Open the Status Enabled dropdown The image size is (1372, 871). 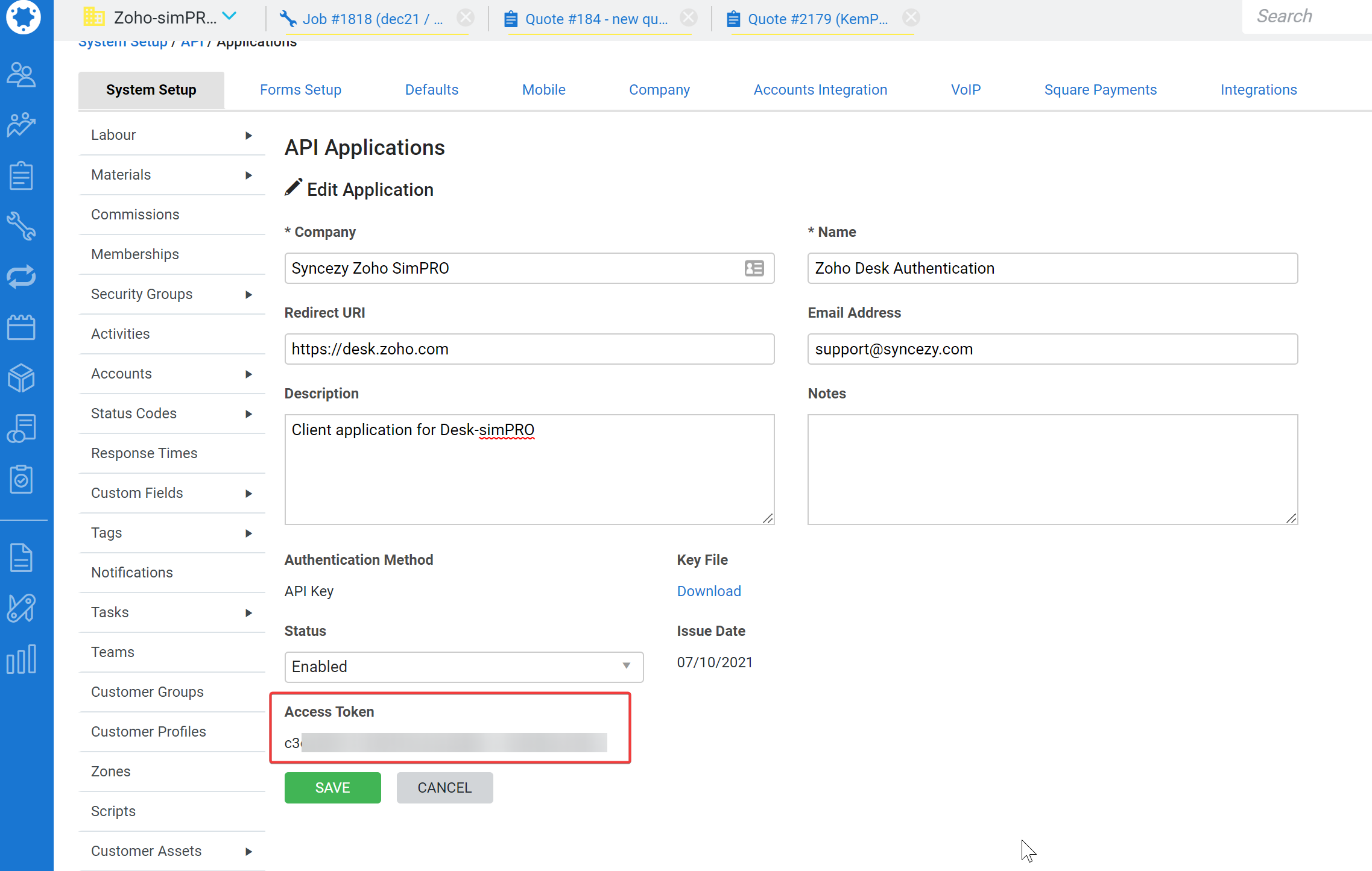coord(464,667)
